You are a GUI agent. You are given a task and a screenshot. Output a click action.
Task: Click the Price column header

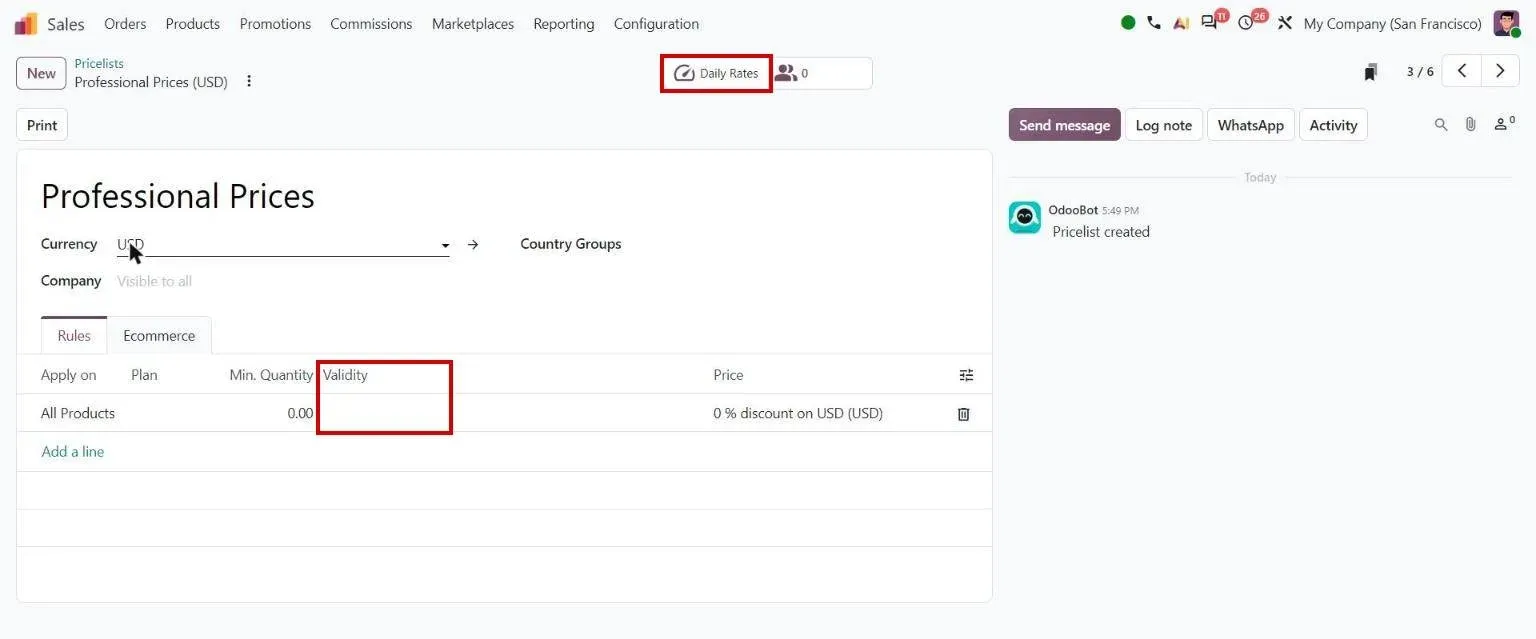[x=728, y=375]
